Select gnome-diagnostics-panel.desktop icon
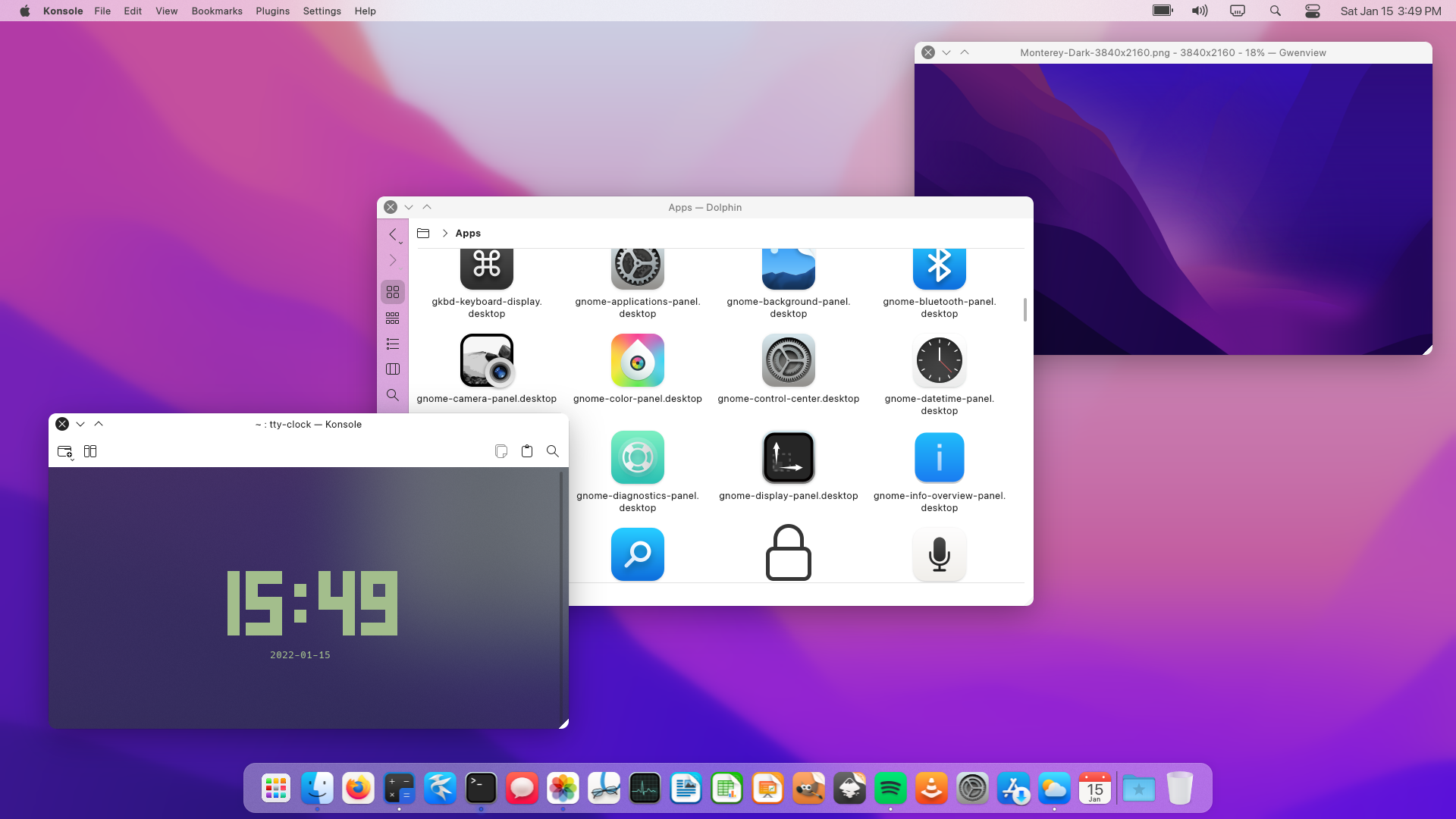 638,458
